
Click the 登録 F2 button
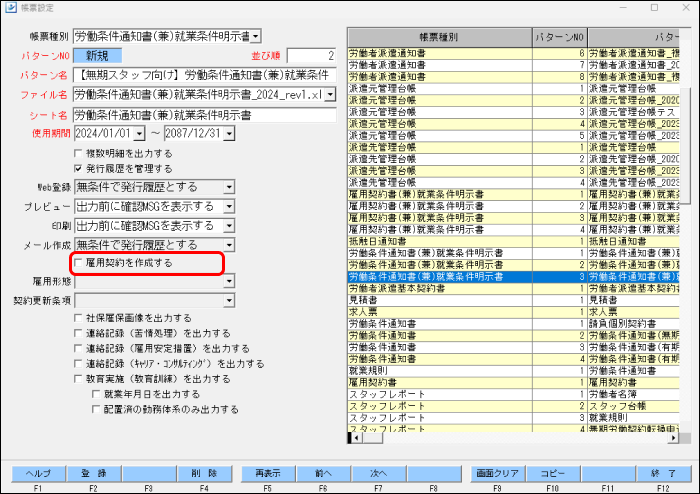(x=94, y=474)
